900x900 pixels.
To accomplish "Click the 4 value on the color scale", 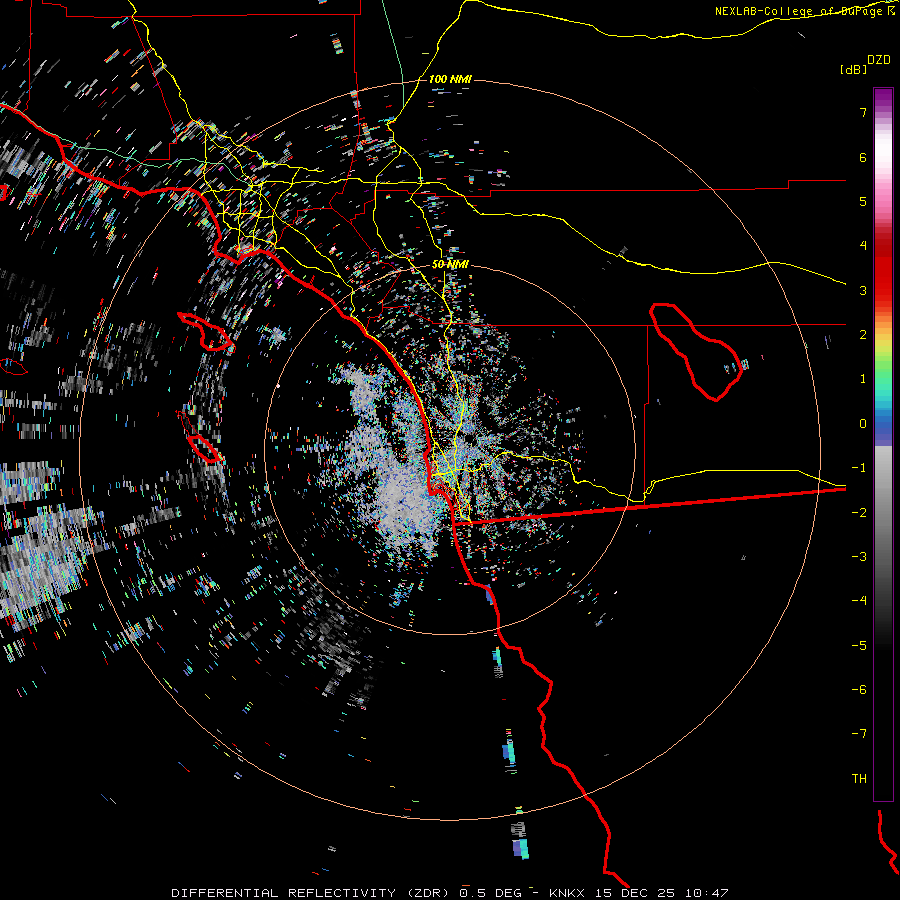I will click(x=863, y=246).
